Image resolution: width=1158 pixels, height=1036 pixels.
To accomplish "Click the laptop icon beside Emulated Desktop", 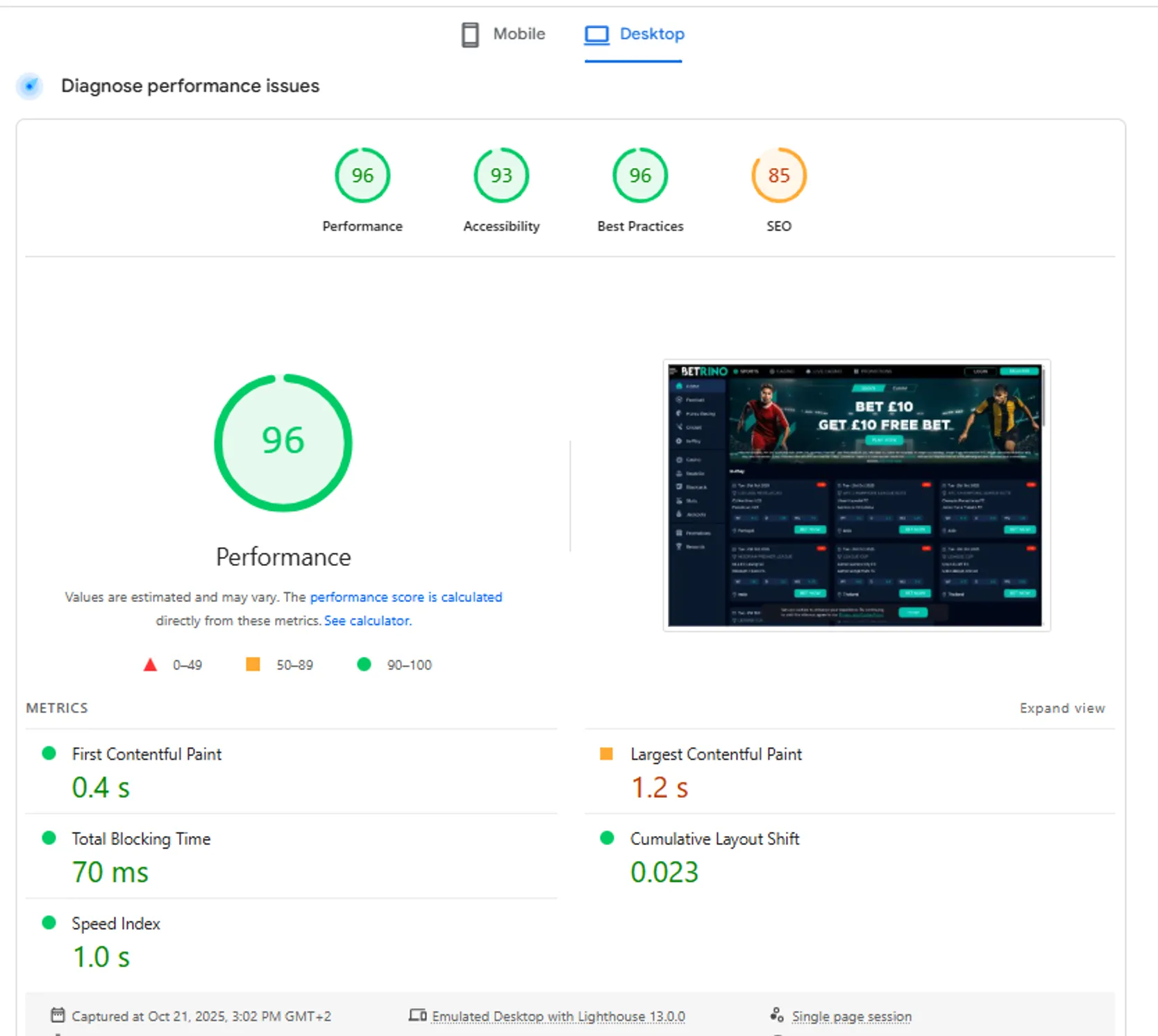I will (x=419, y=1014).
